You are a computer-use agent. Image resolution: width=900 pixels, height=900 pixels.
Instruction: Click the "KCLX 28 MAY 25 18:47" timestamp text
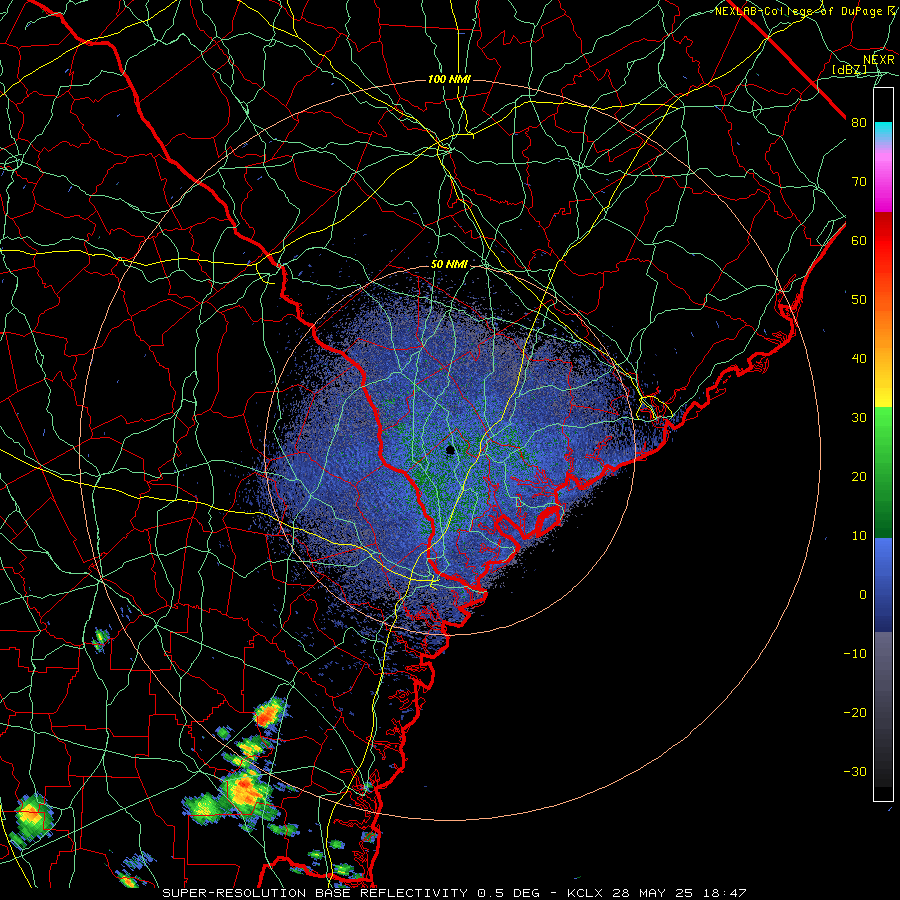(x=657, y=893)
